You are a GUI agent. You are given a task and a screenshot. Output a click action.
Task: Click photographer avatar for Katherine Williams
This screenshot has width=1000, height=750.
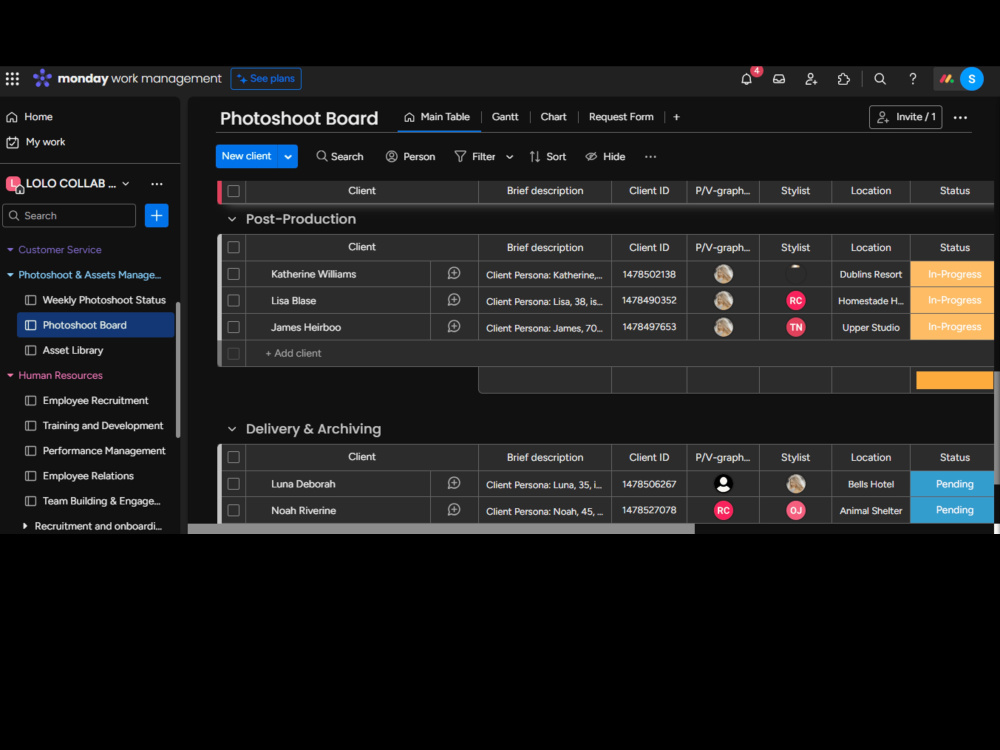723,274
